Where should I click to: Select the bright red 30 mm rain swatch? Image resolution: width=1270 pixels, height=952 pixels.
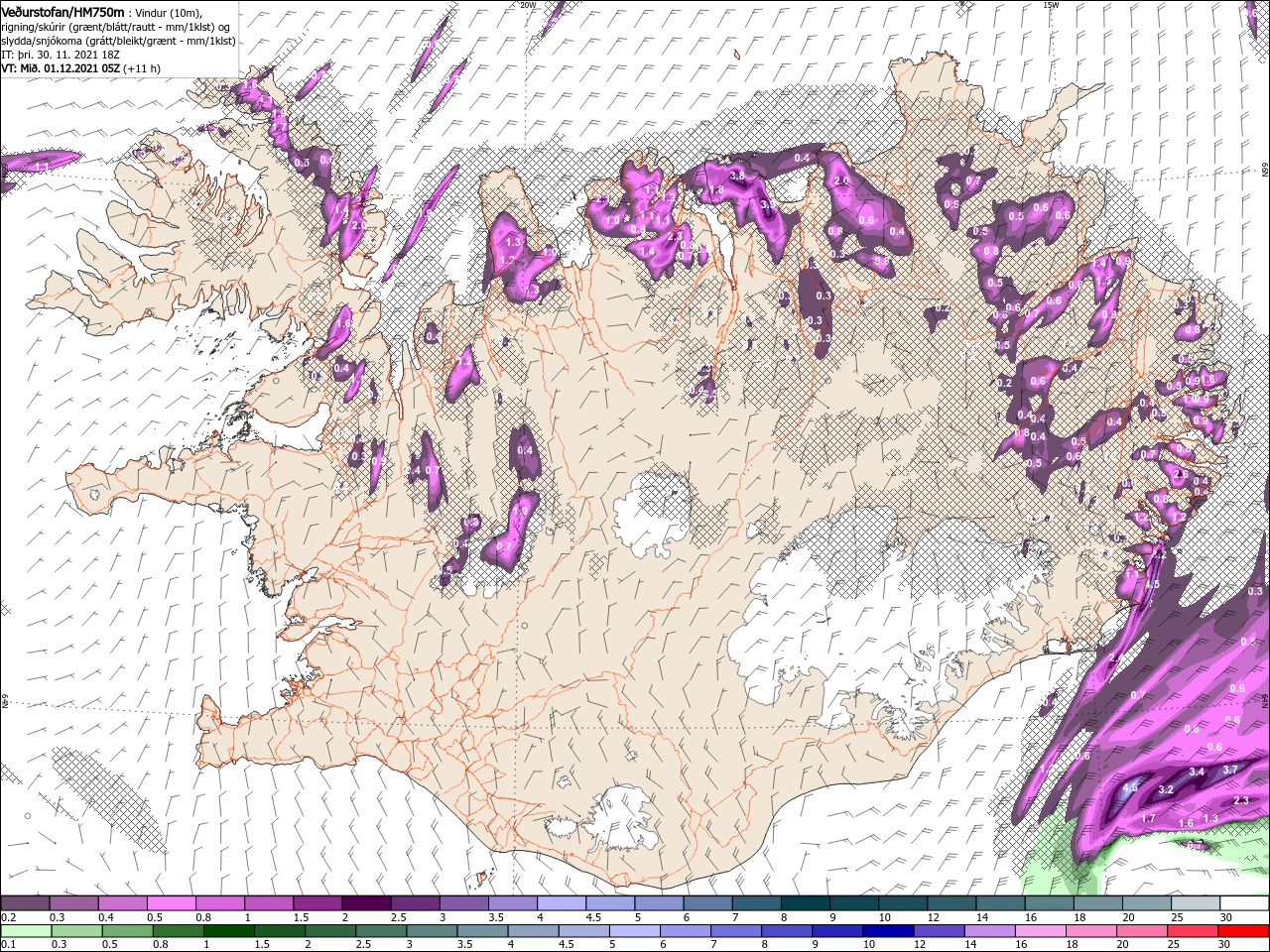[x=1245, y=931]
